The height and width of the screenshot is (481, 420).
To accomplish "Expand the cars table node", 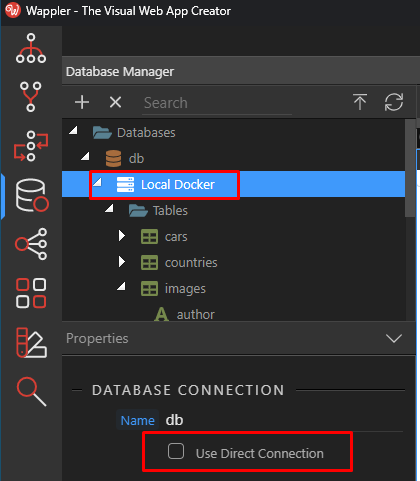I will [x=122, y=236].
